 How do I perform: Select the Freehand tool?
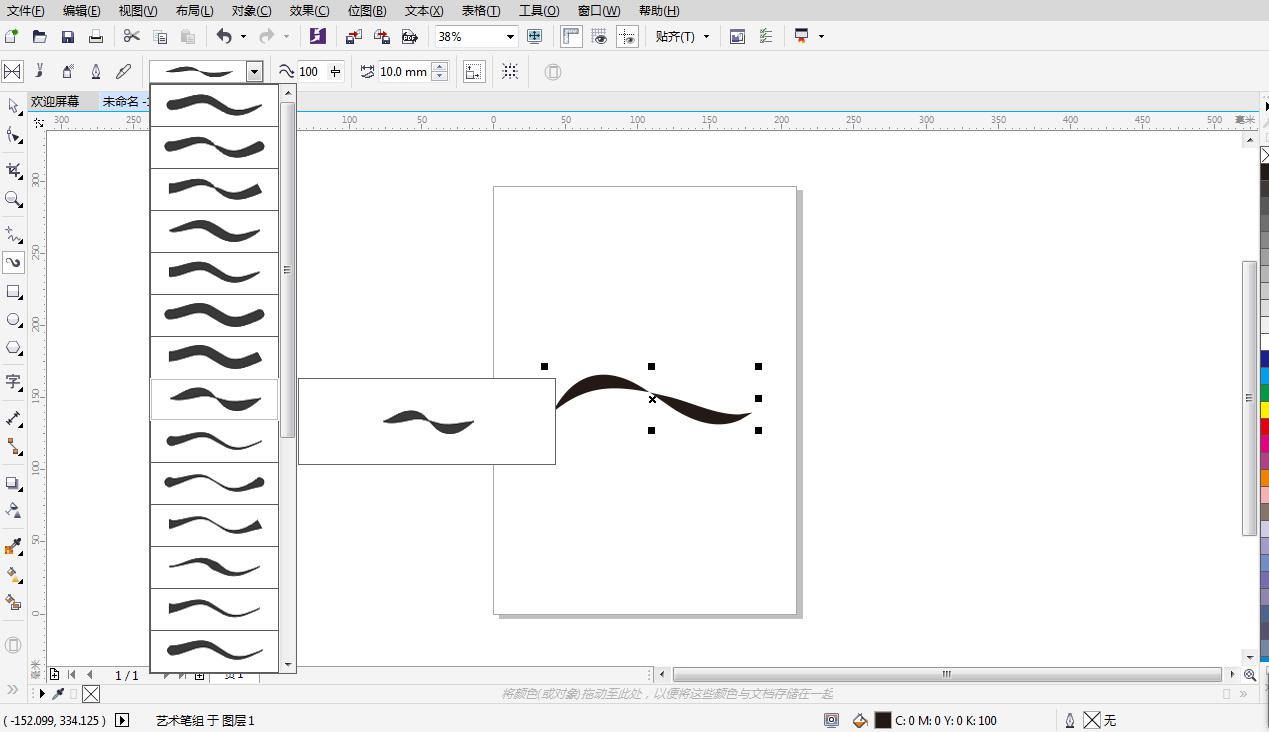(x=13, y=235)
